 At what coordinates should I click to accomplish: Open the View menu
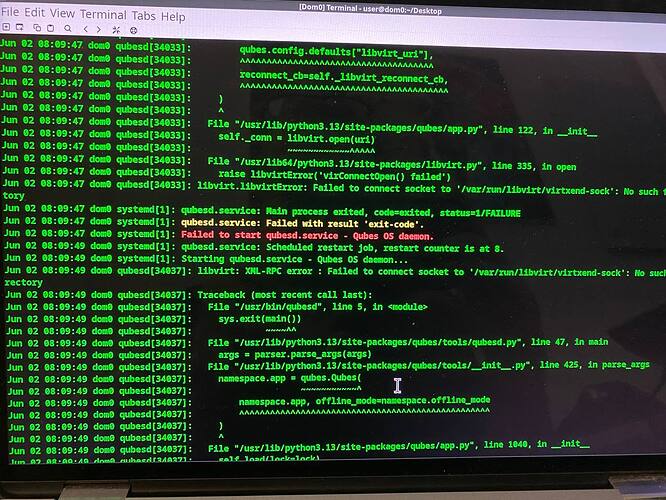coord(62,14)
